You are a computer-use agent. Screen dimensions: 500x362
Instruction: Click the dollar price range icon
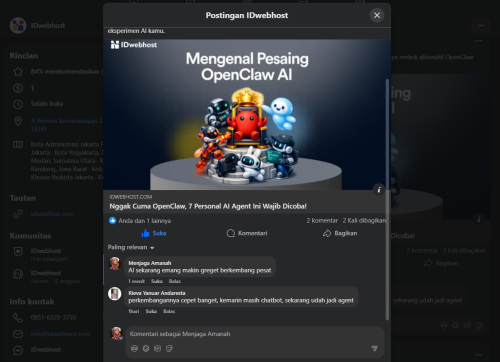(x=18, y=88)
